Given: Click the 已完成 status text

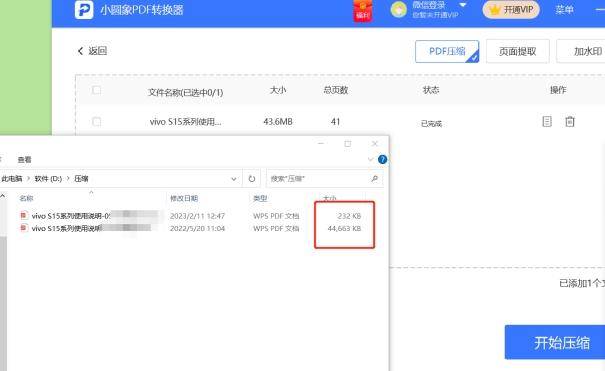Looking at the screenshot, I should tap(431, 123).
